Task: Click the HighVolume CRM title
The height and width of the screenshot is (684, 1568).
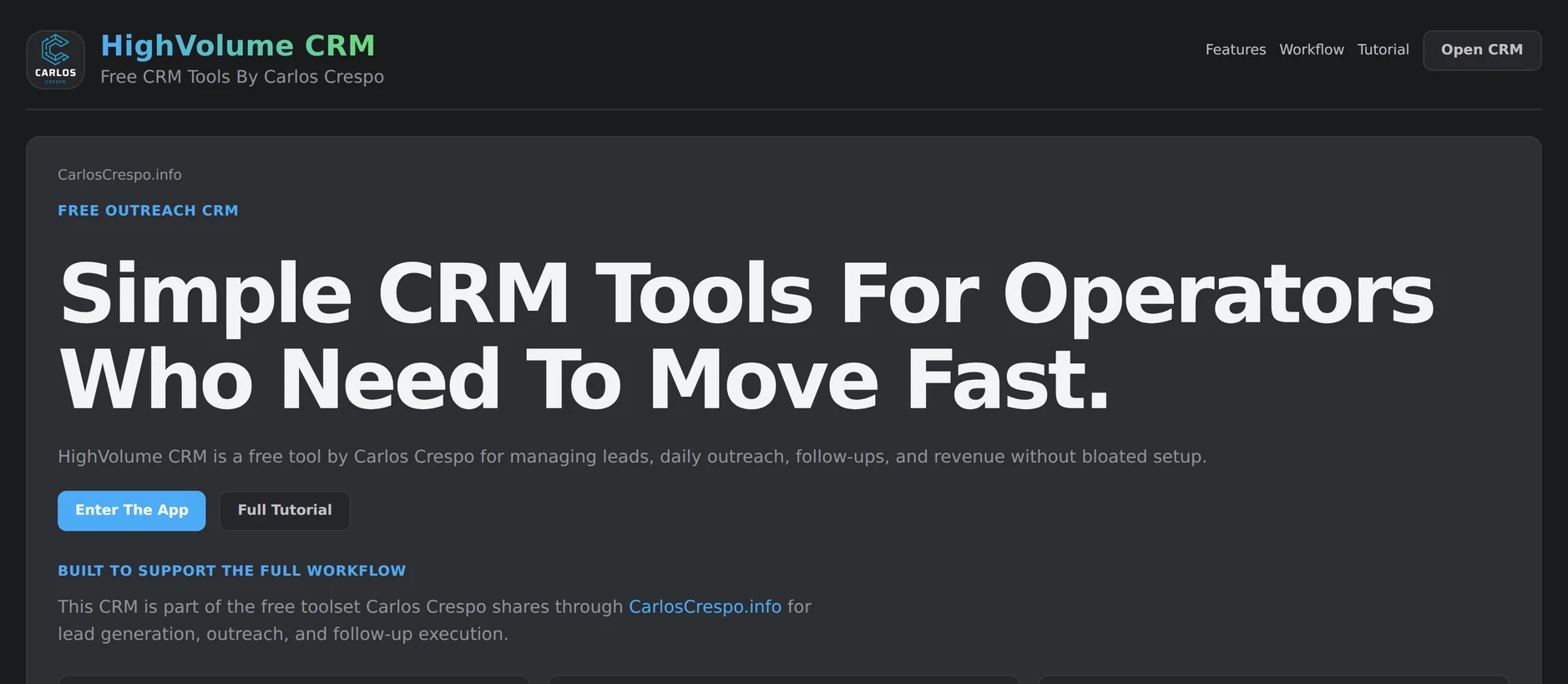Action: [238, 45]
